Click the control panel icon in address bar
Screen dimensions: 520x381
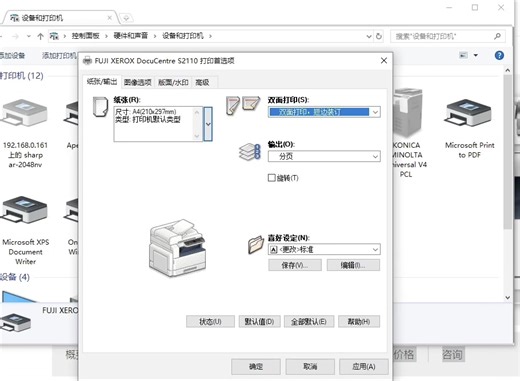pos(54,36)
